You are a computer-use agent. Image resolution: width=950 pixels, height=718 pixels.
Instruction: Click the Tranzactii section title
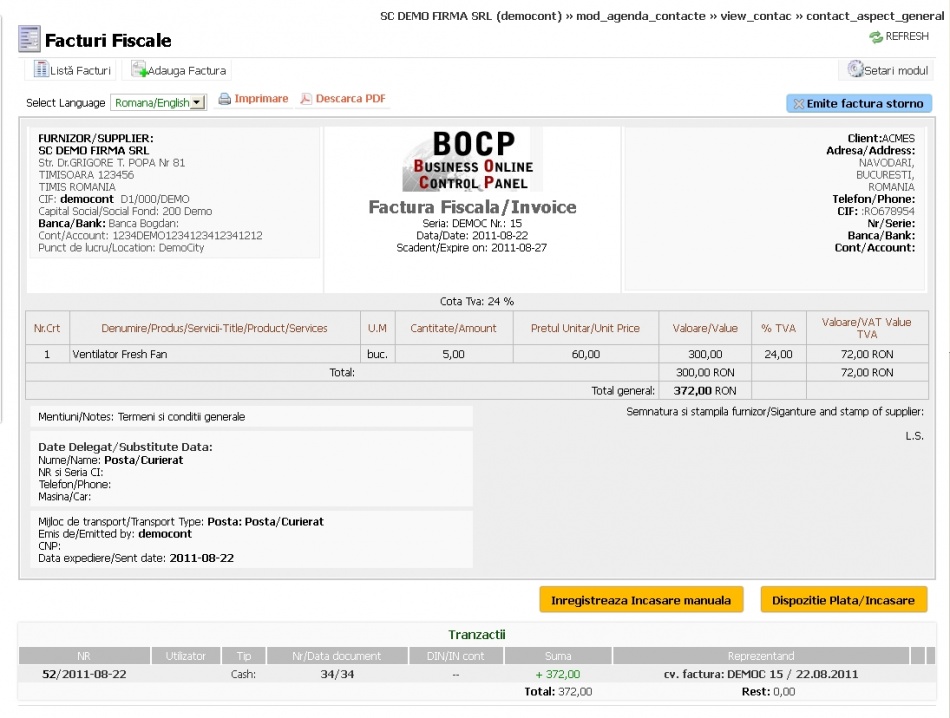tap(477, 634)
